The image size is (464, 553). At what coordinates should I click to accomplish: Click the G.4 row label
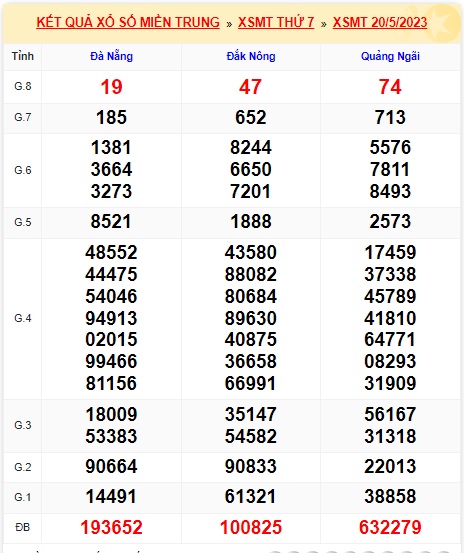(23, 318)
